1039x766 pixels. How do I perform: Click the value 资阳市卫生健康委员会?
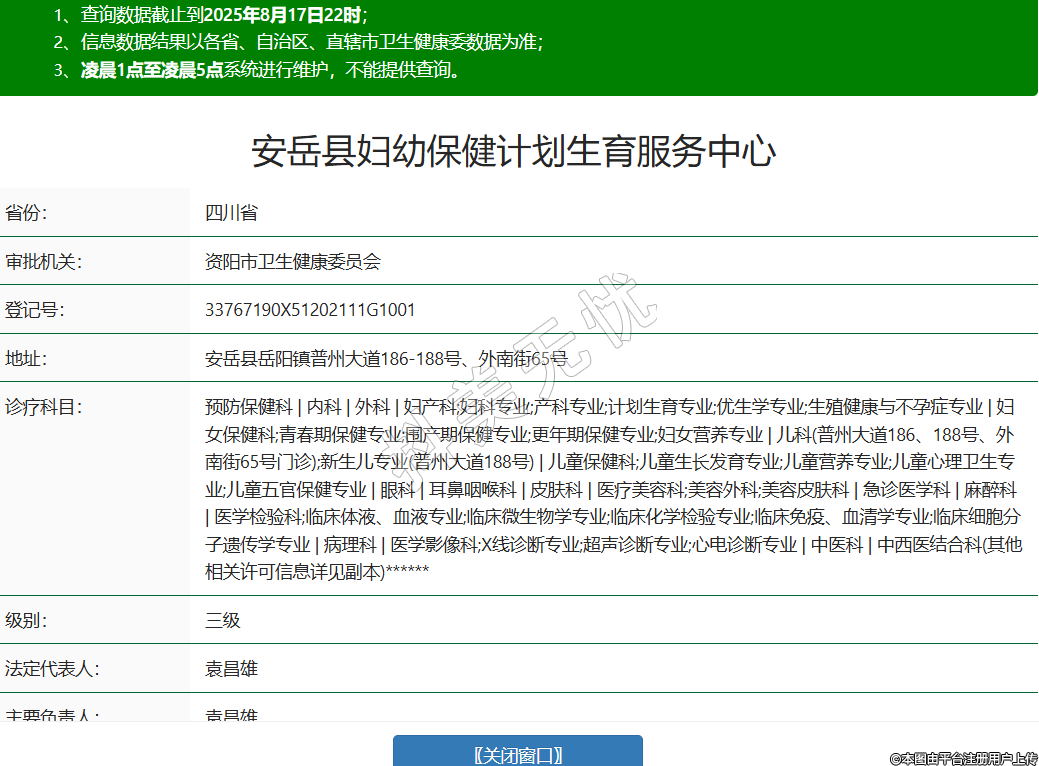(x=293, y=262)
